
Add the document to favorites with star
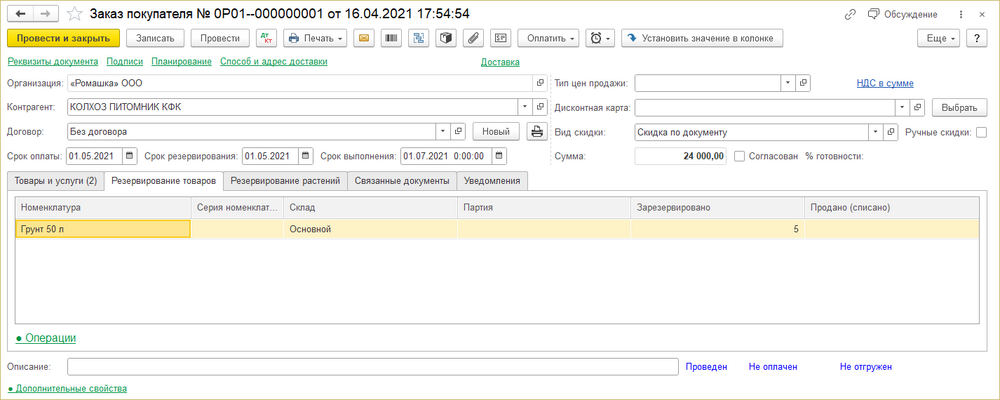[x=75, y=14]
